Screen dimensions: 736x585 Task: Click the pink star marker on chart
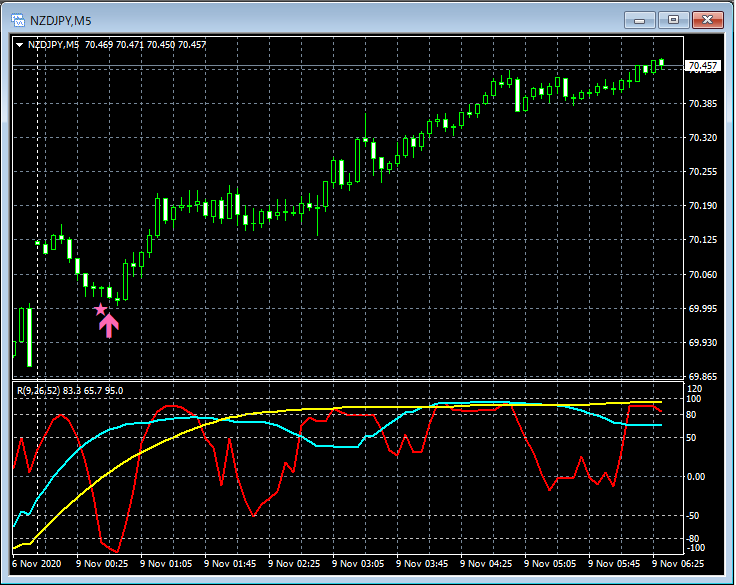tap(100, 310)
